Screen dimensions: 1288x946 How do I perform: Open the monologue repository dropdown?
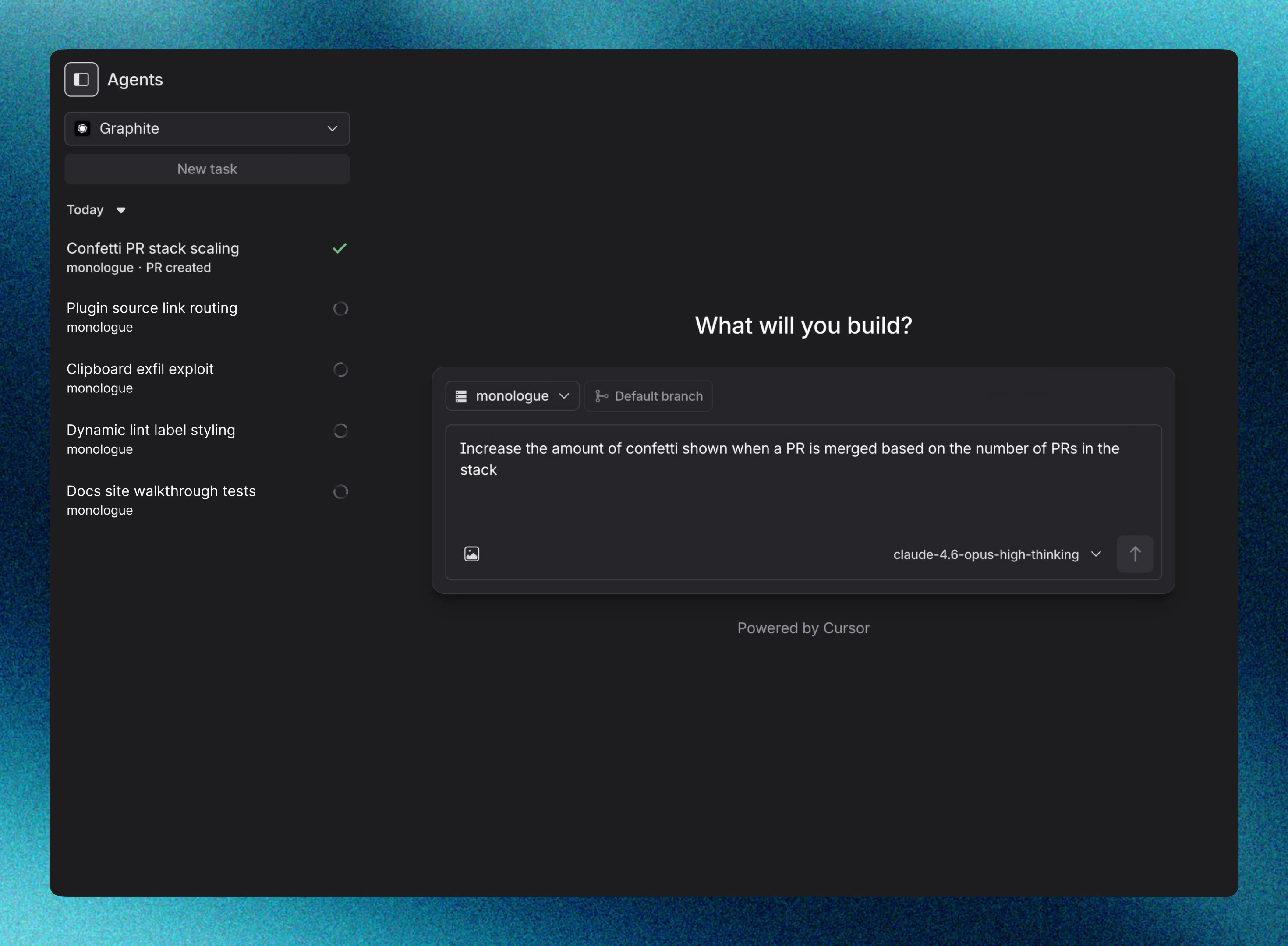512,396
